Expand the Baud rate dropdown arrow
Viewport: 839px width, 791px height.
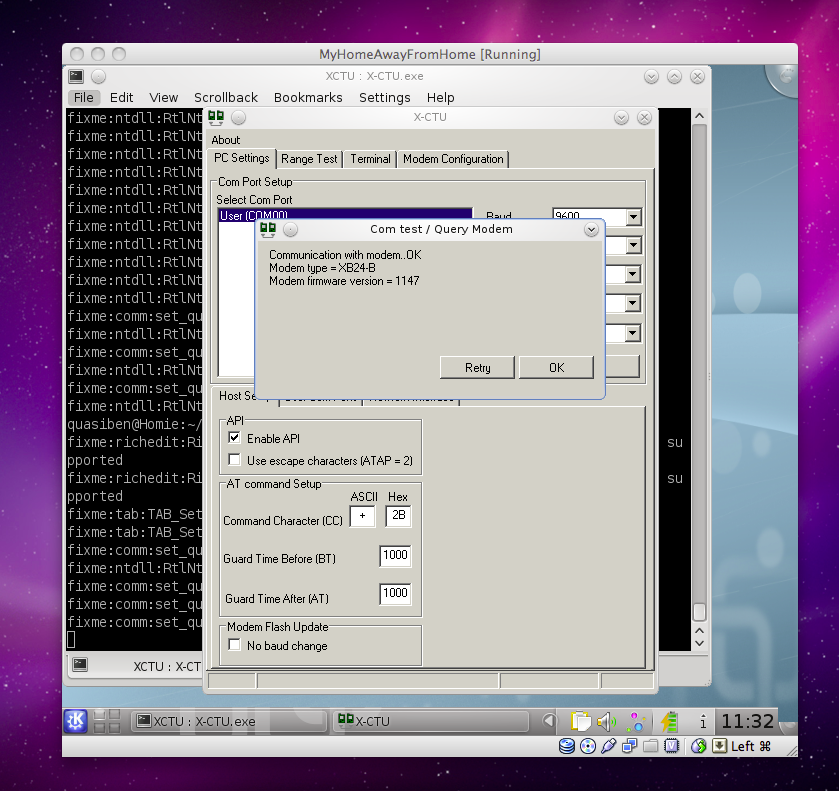634,217
